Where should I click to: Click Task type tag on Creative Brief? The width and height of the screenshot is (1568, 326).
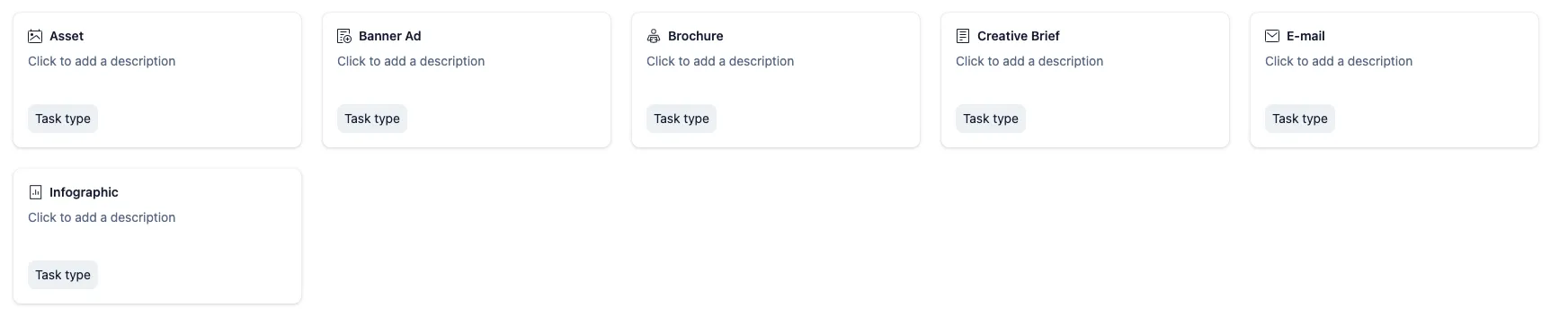click(991, 119)
